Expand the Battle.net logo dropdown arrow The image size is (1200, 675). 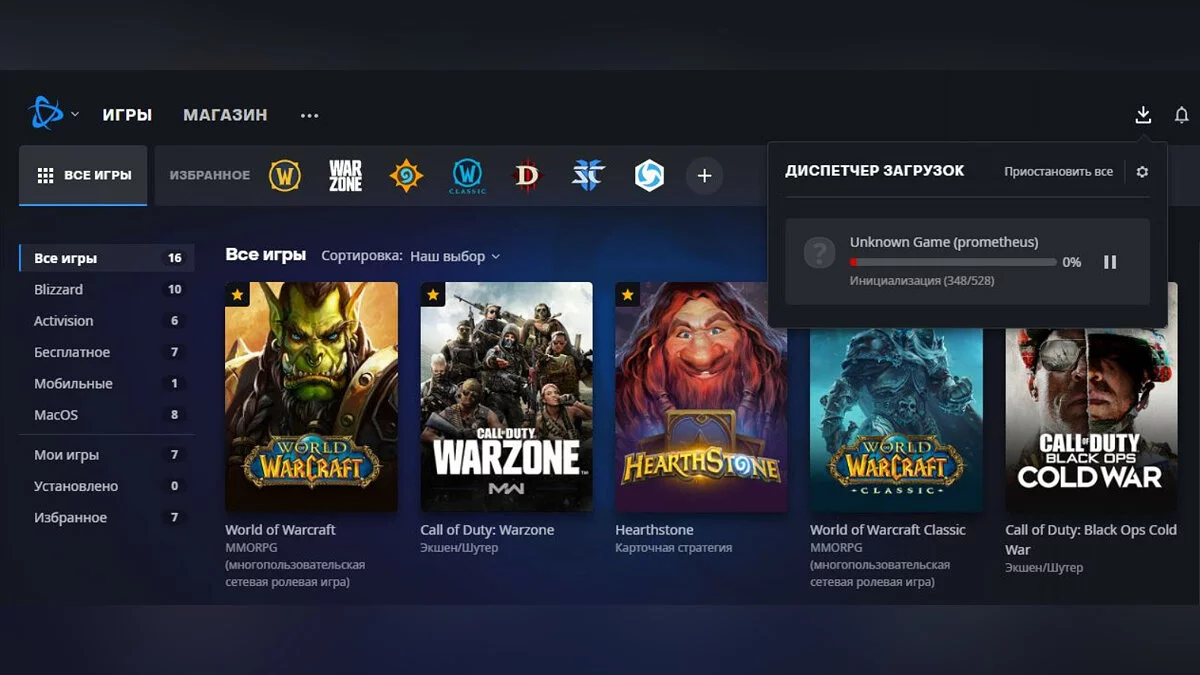pos(74,115)
